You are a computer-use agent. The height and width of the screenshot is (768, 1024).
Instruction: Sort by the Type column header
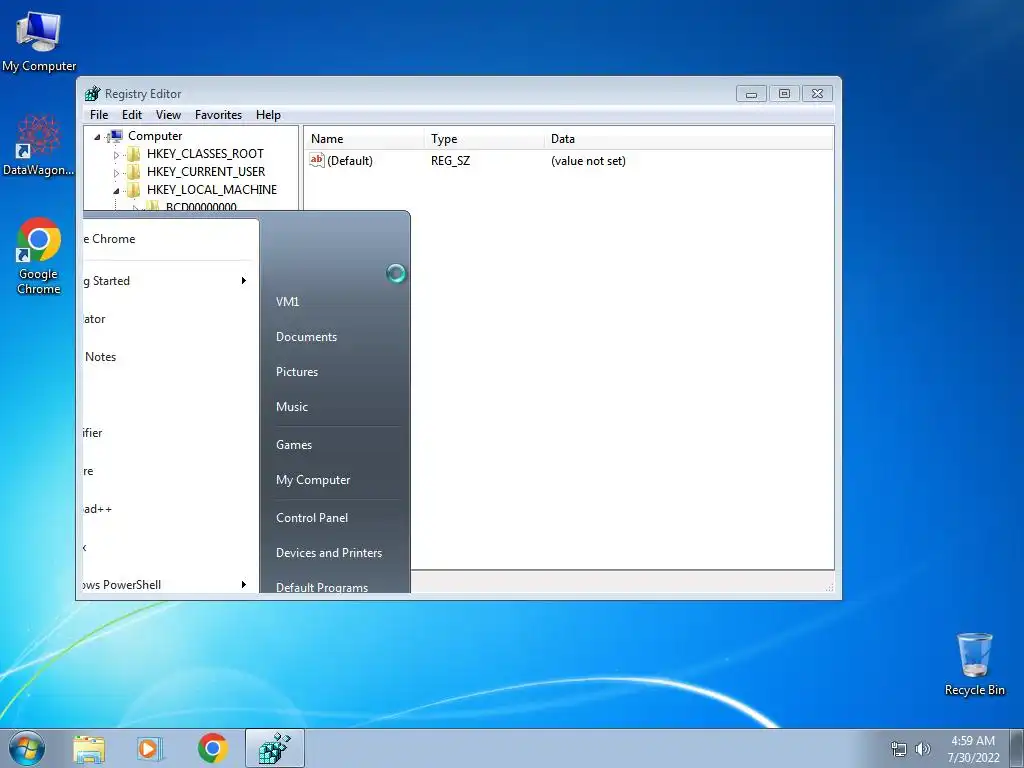tap(484, 138)
